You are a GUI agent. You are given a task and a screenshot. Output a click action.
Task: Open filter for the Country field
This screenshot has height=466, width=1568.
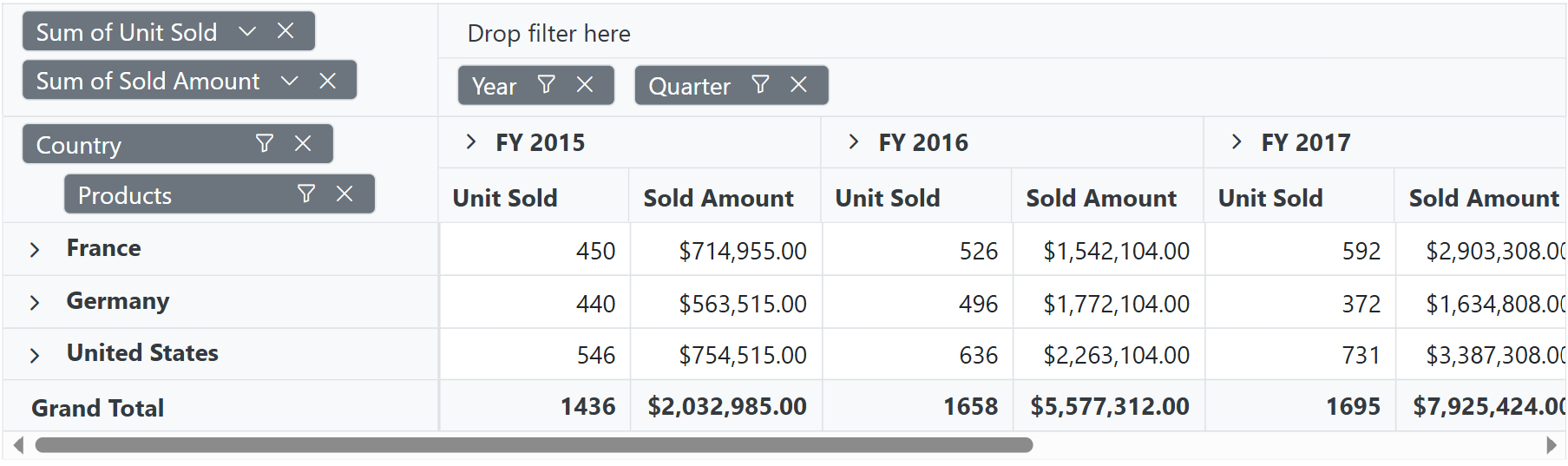point(265,143)
